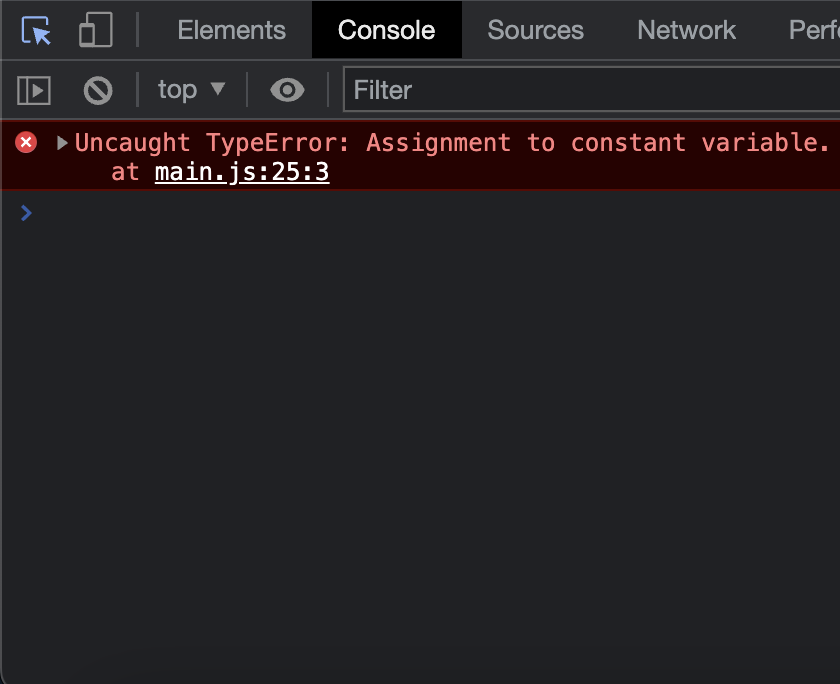
Task: Open the Sources tab
Action: (535, 30)
